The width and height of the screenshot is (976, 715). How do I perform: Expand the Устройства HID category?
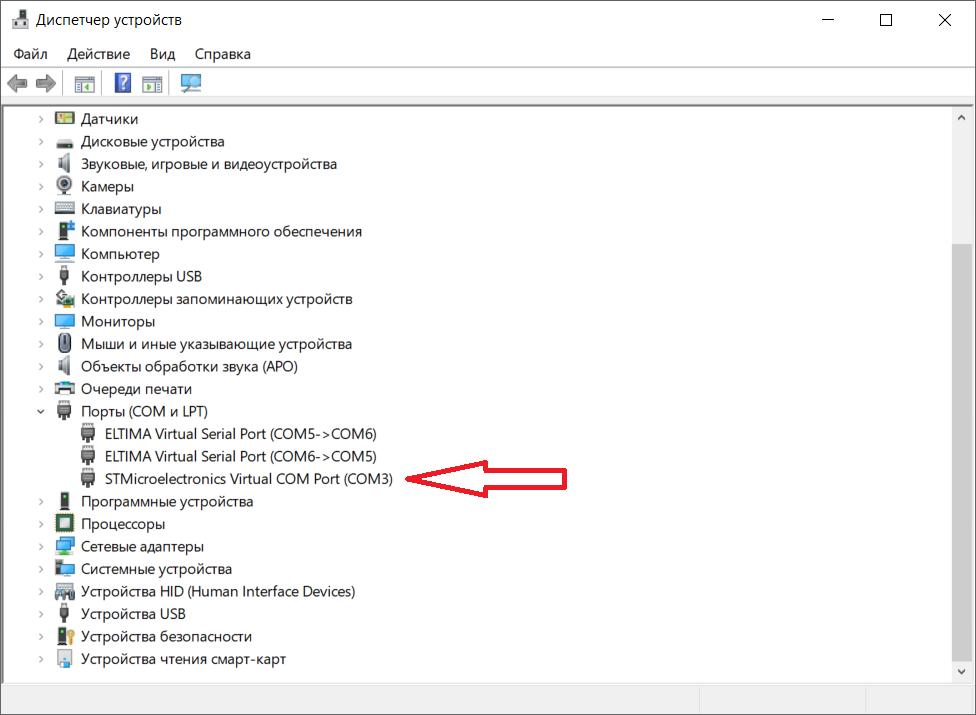click(x=41, y=591)
